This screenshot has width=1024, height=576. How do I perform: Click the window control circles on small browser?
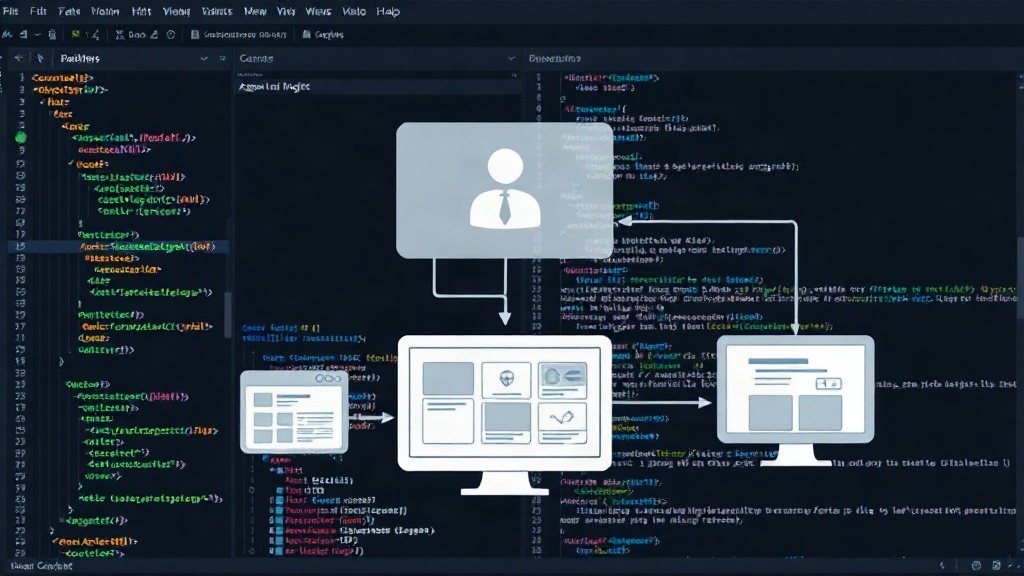pos(327,378)
